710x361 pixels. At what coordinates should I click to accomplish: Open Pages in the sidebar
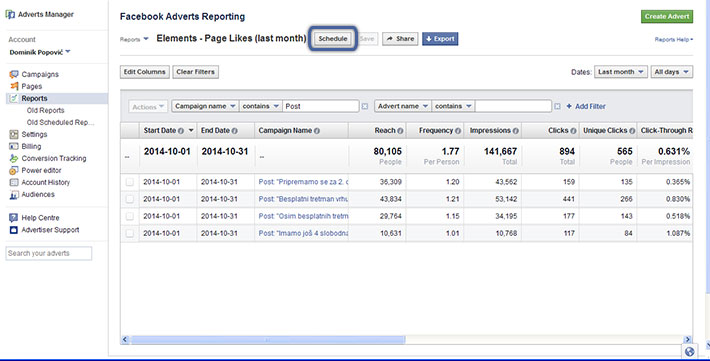32,86
